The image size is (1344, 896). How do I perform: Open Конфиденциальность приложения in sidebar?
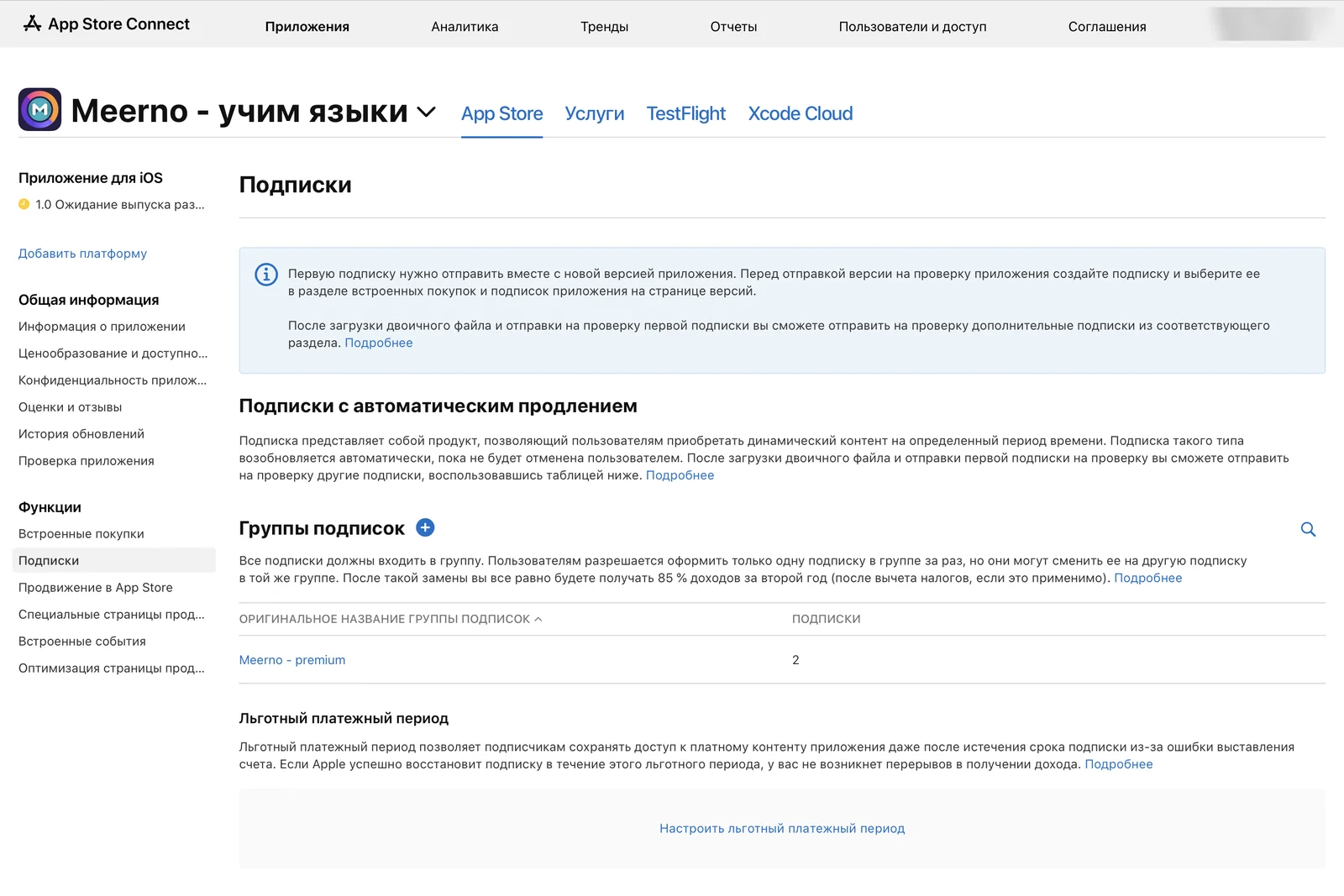tap(113, 380)
